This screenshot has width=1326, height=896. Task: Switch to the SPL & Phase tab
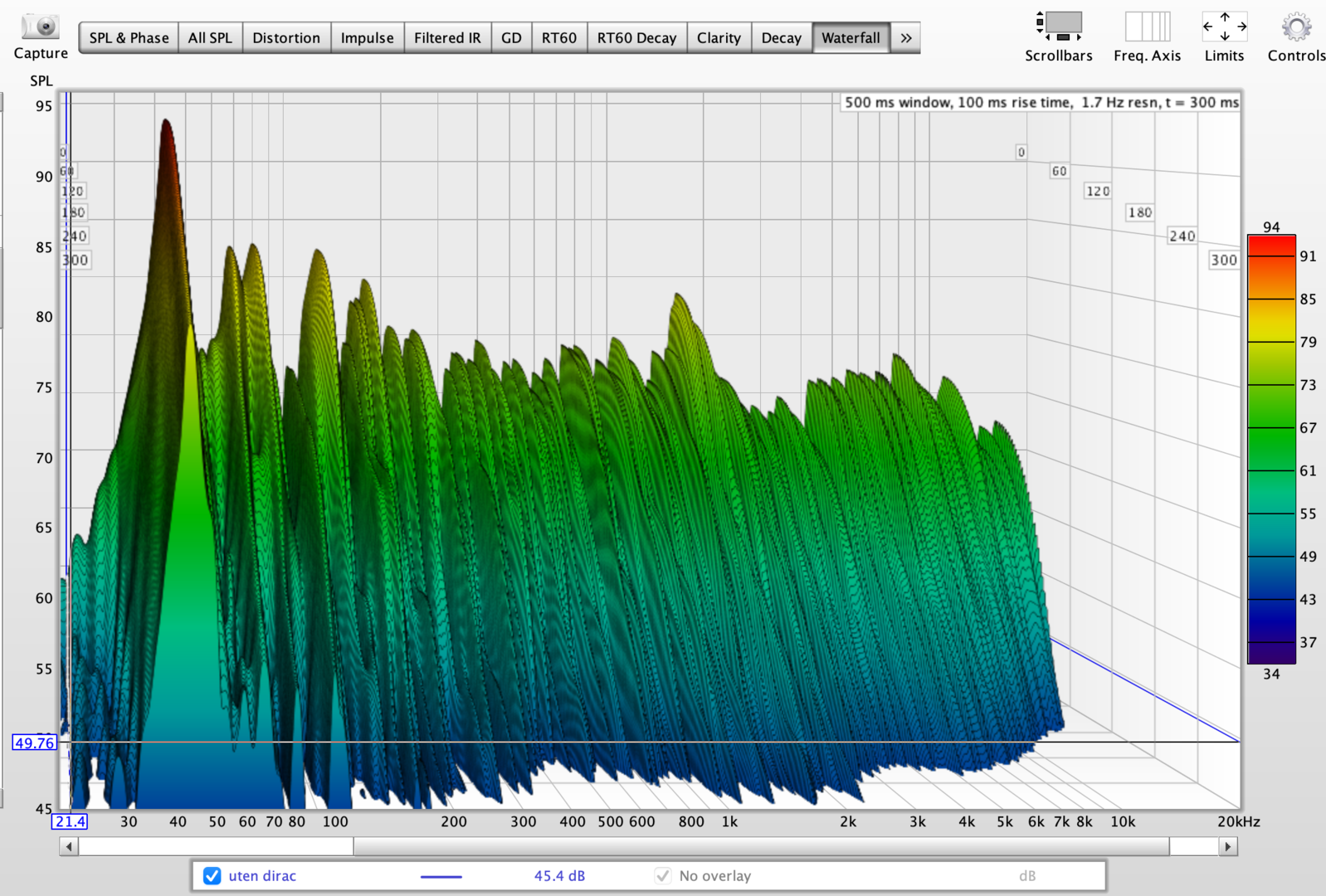point(129,38)
